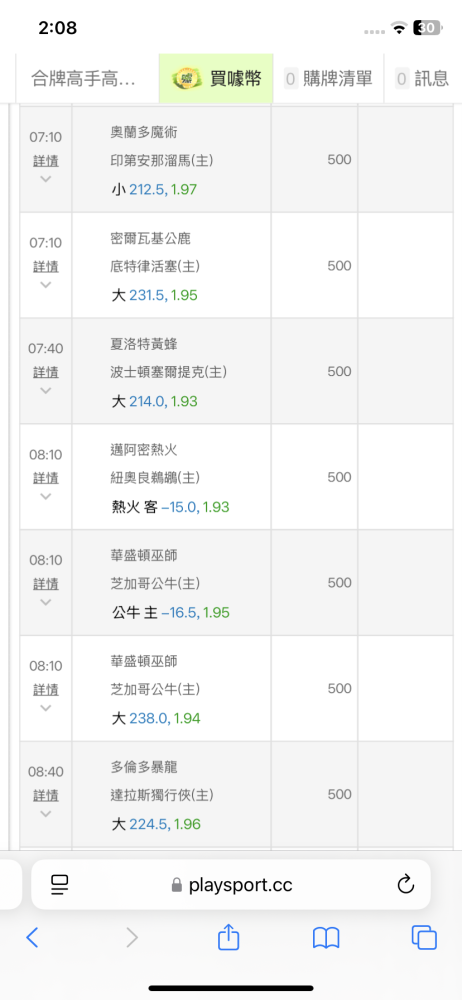Switch to the 購牌清單 tab
This screenshot has height=1000, width=462.
(329, 78)
